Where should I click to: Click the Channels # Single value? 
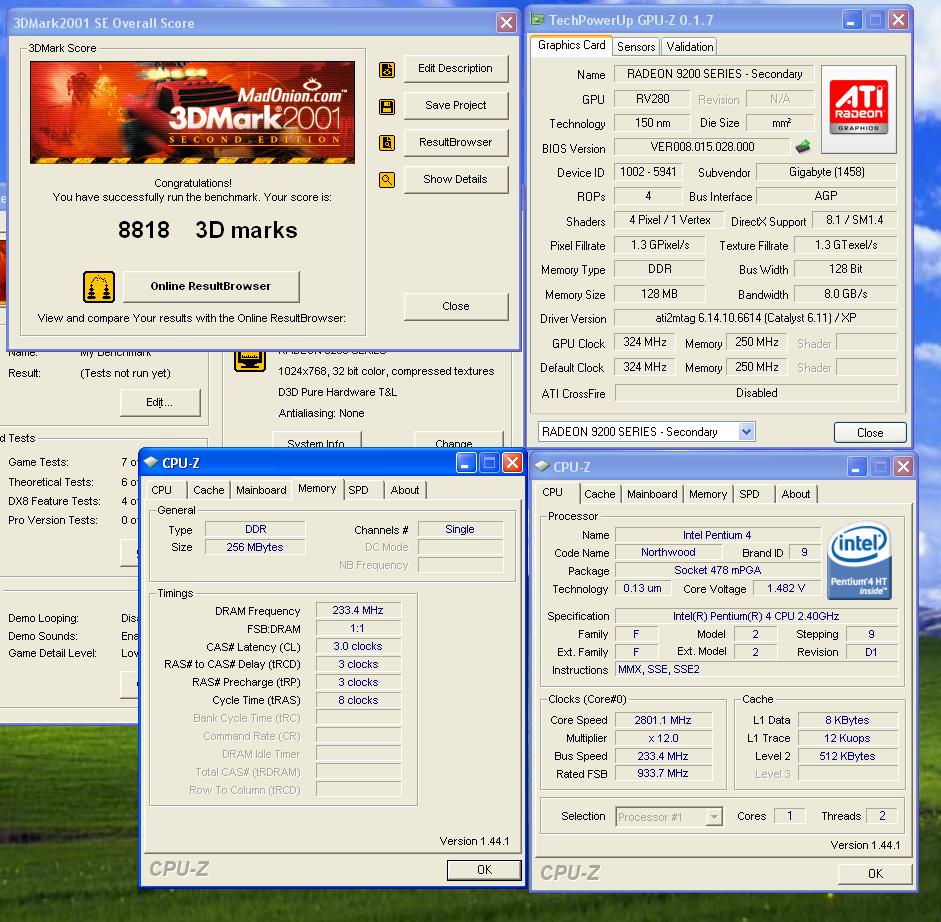tap(460, 529)
